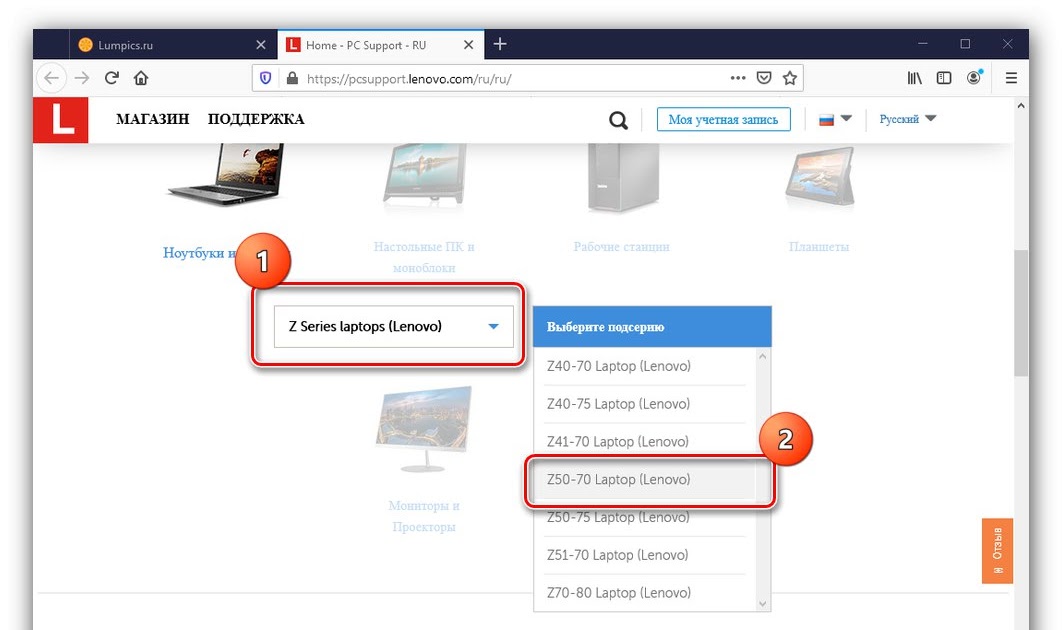Save page to Pocket icon
The width and height of the screenshot is (1062, 630).
pyautogui.click(x=764, y=78)
